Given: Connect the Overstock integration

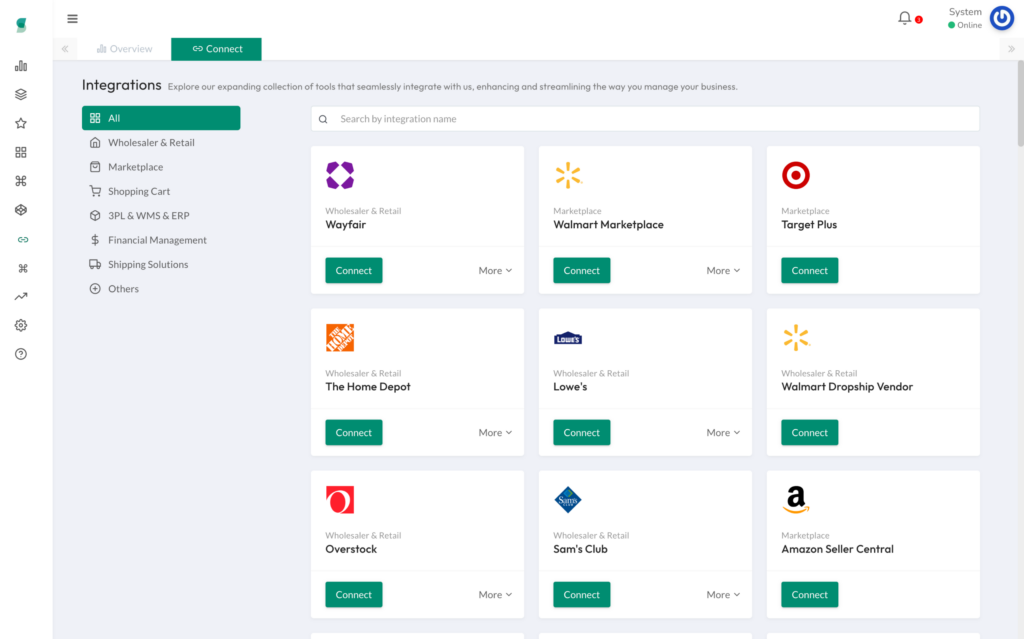Looking at the screenshot, I should [353, 595].
